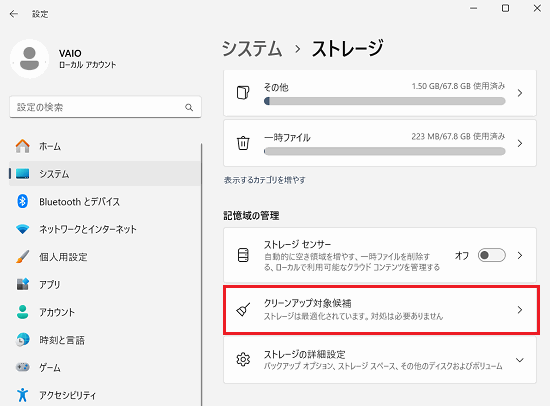This screenshot has width=550, height=406.
Task: Open Bluetooth とデバイス settings
Action: coord(105,201)
